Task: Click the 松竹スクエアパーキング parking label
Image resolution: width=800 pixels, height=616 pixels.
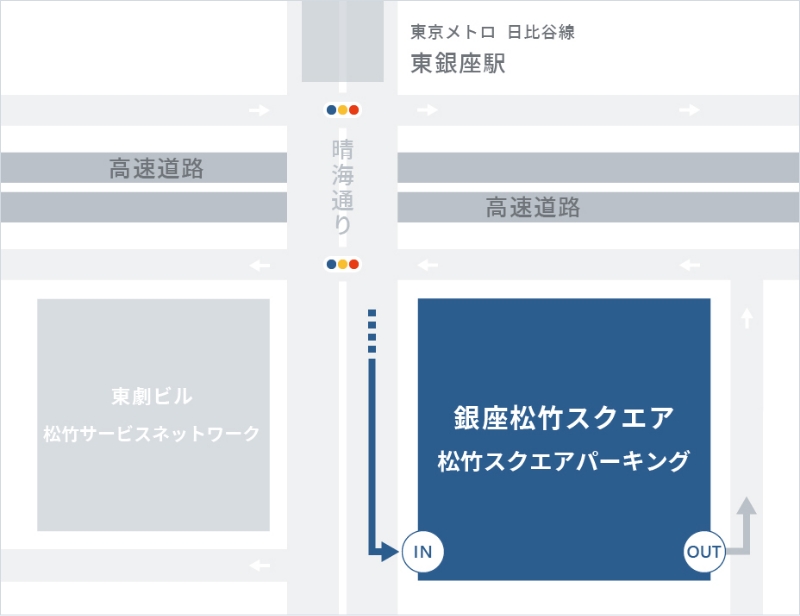Action: pos(563,461)
